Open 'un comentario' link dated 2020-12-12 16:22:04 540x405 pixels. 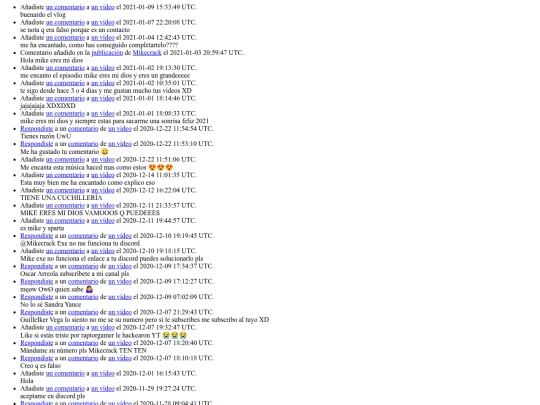(65, 190)
